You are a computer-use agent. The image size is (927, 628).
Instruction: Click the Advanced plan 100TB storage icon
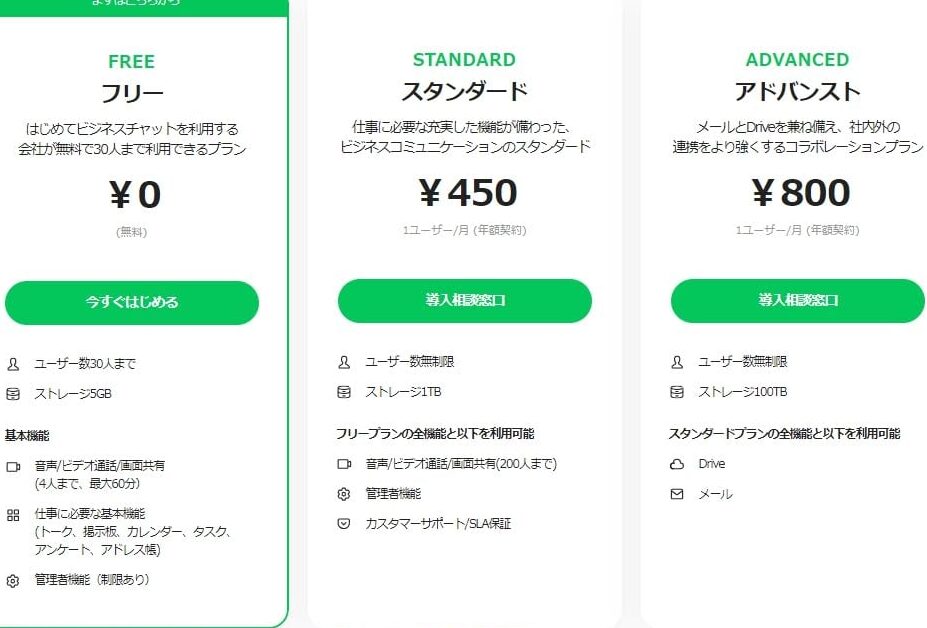677,392
